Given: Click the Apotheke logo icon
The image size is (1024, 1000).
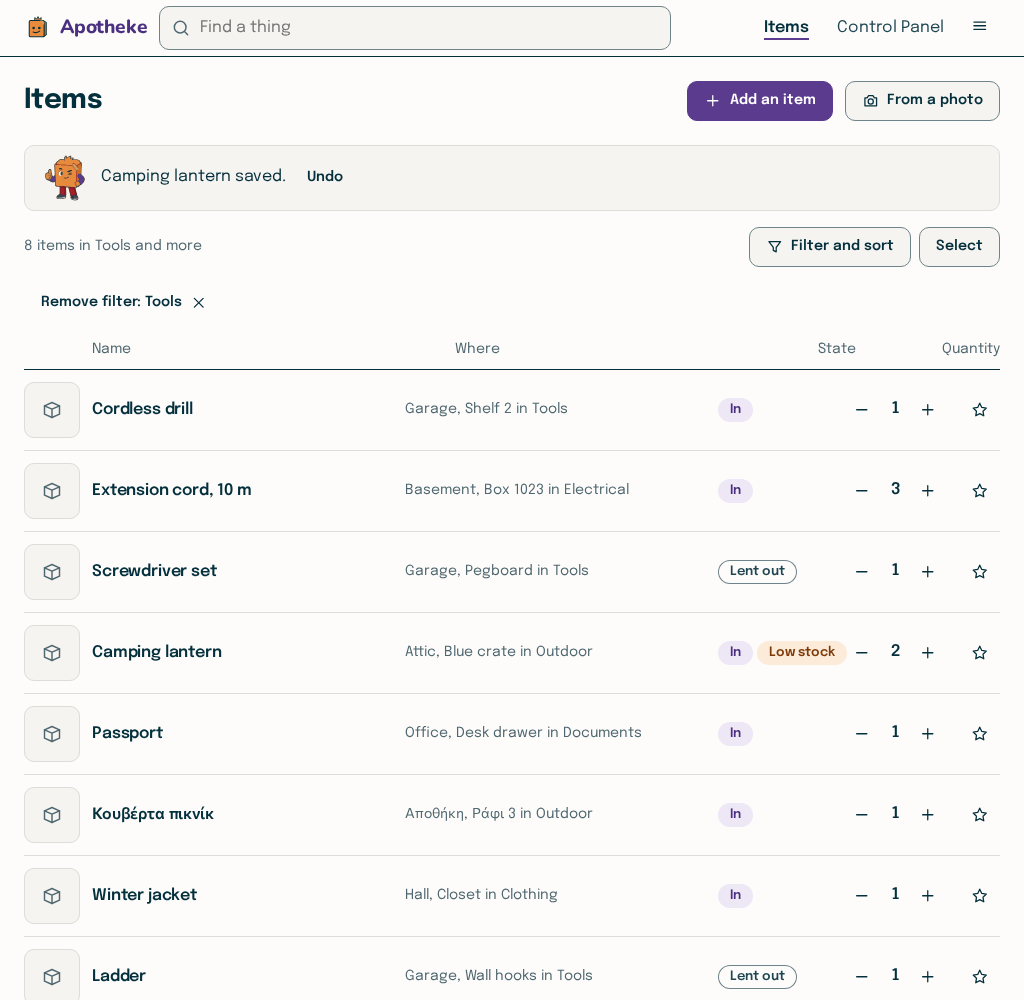Looking at the screenshot, I should 38,27.
